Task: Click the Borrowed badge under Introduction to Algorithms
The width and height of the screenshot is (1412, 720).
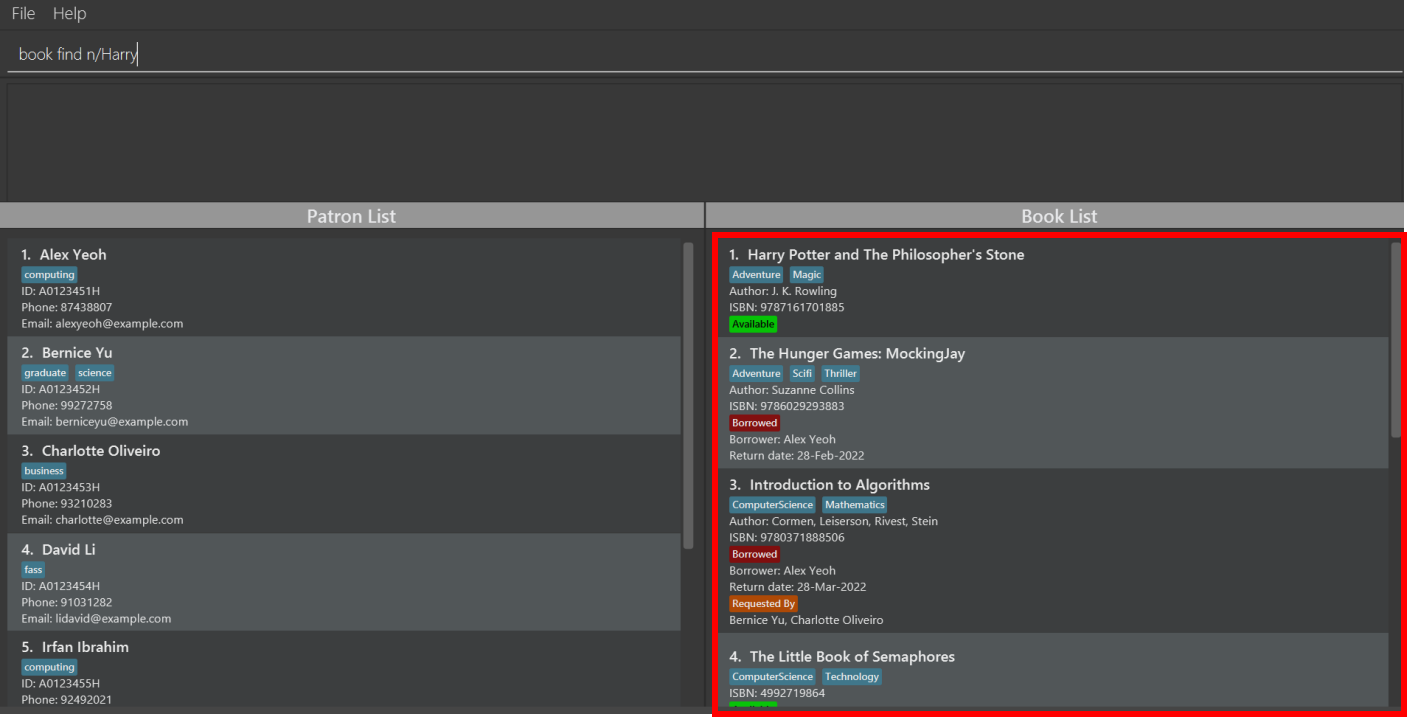Action: (x=754, y=554)
